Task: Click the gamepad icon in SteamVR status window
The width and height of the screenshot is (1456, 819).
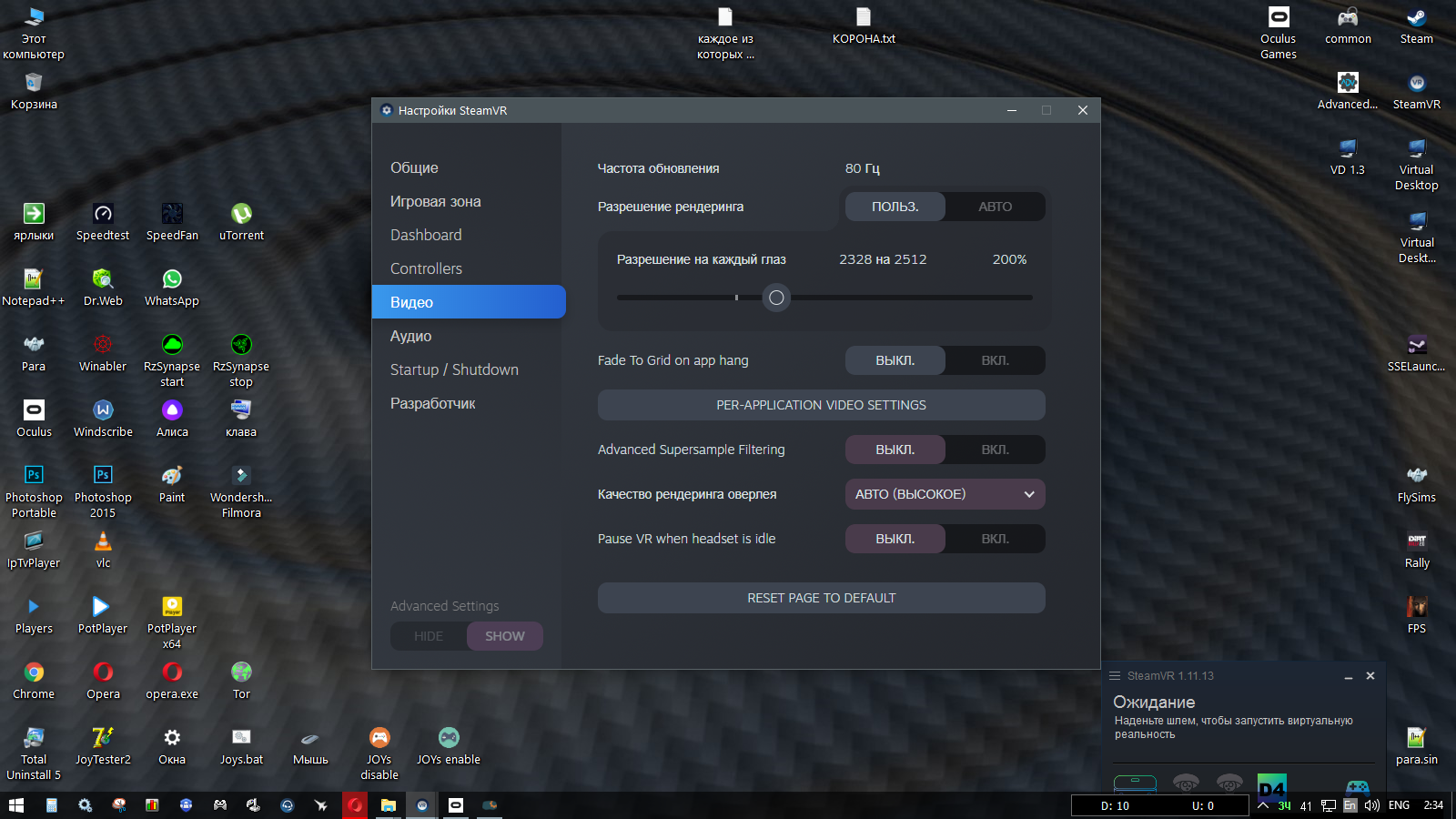Action: click(1357, 786)
